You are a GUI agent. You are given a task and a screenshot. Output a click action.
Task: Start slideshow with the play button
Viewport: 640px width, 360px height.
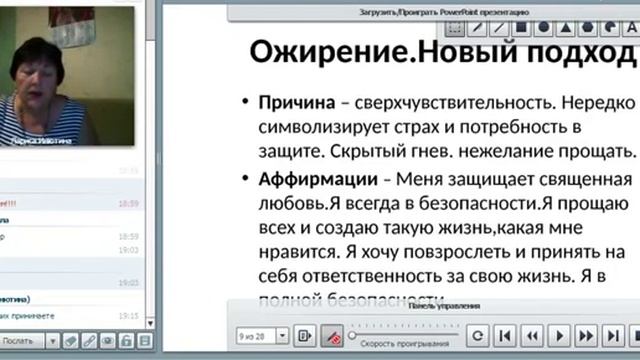pos(559,336)
